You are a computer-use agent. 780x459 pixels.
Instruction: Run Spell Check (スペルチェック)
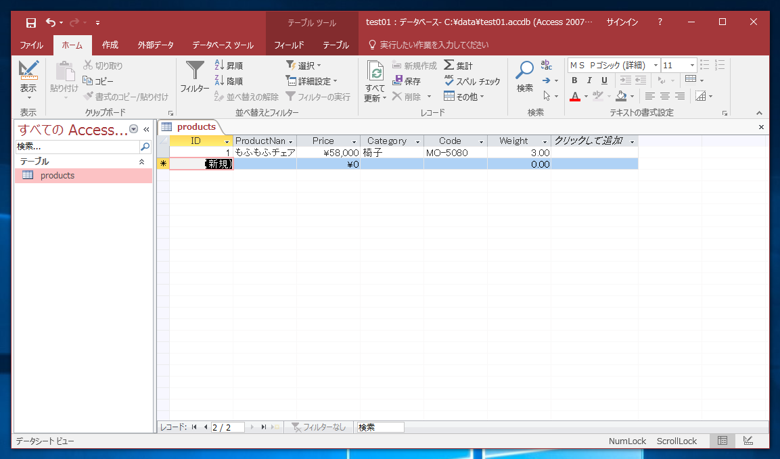pos(472,81)
